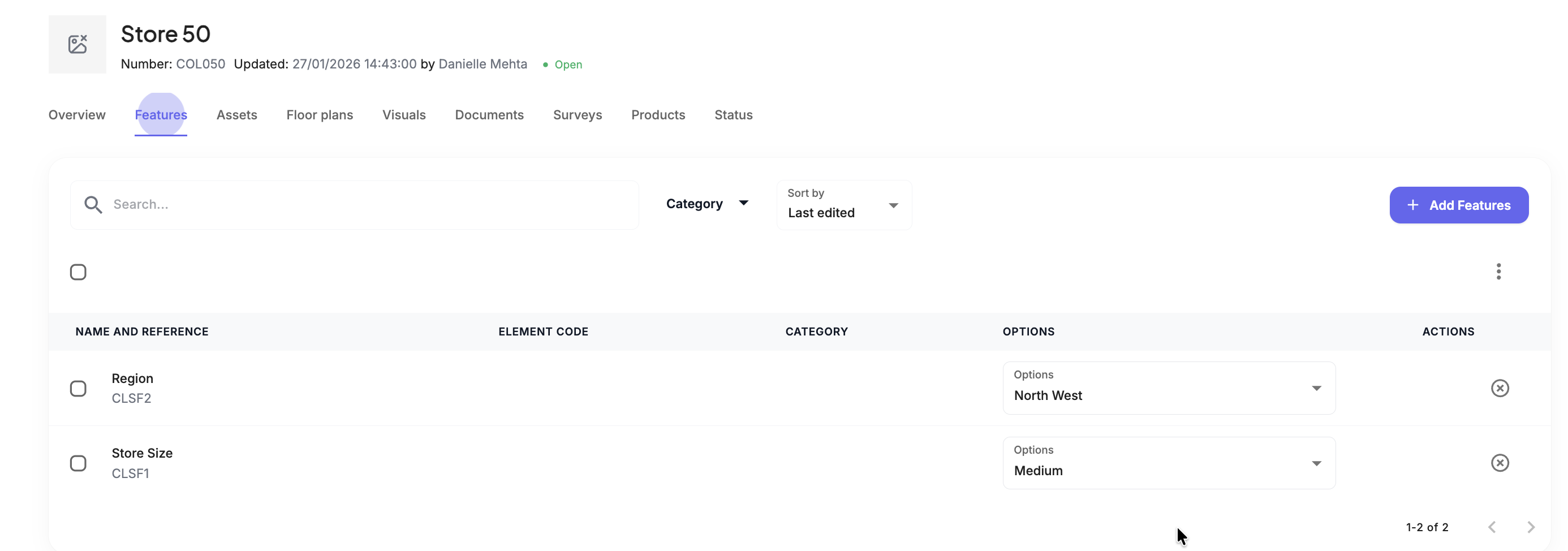View the Status tab
This screenshot has width=1568, height=551.
734,114
